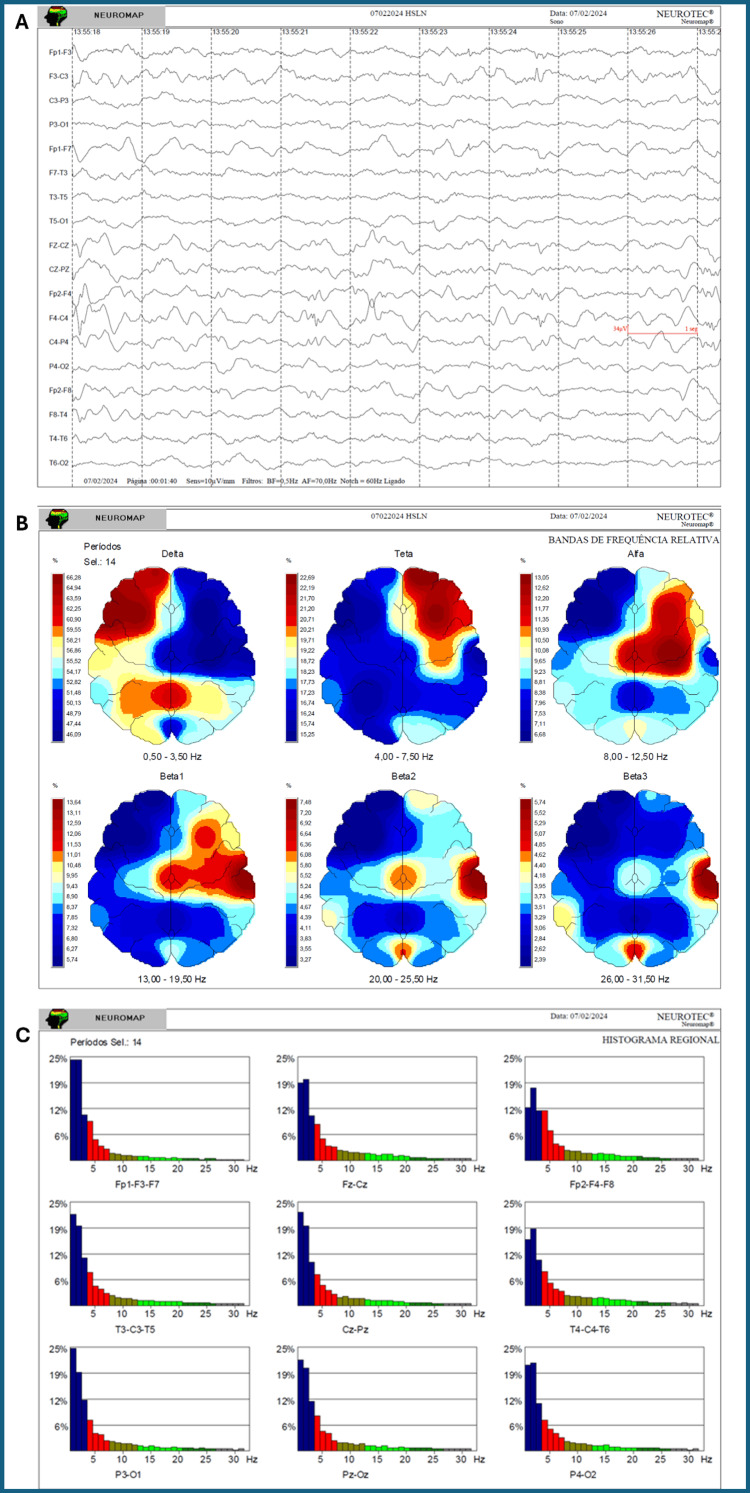750x1493 pixels.
Task: Select the T3-T5 channel label
Action: point(59,197)
